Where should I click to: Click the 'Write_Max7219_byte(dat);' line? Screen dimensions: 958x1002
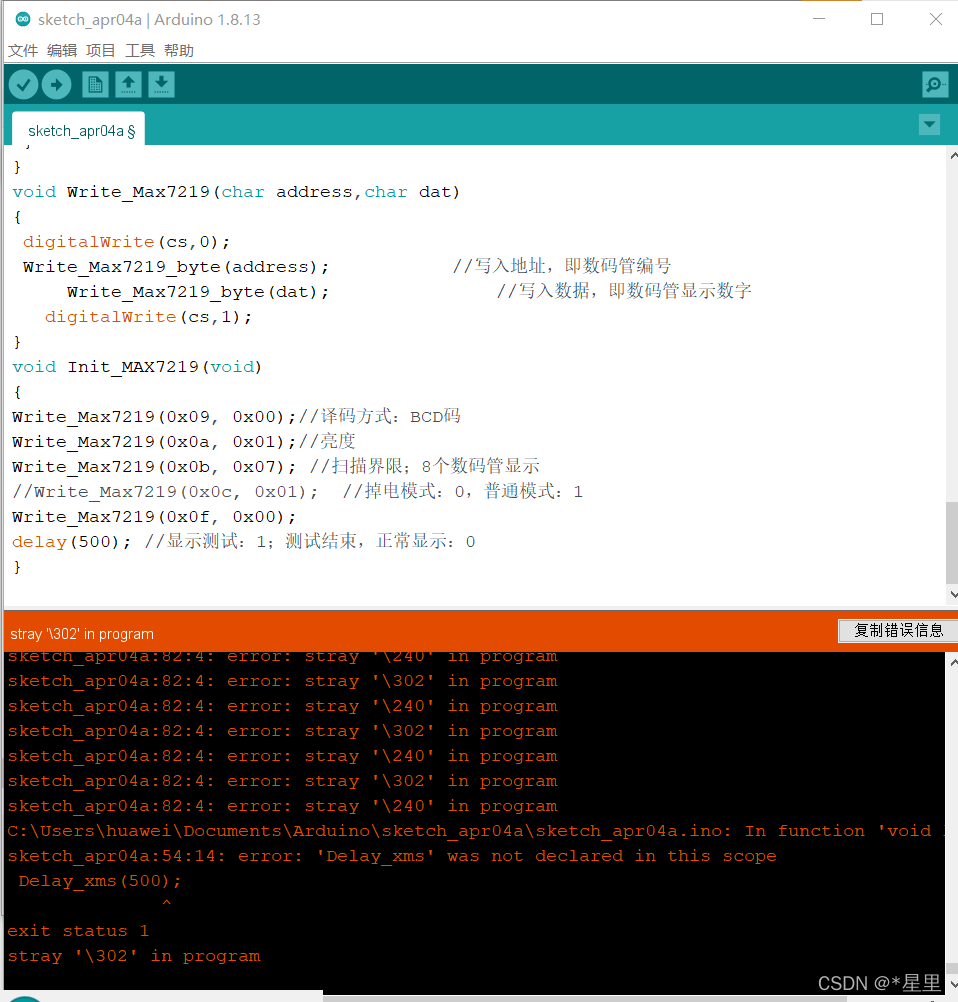(197, 291)
